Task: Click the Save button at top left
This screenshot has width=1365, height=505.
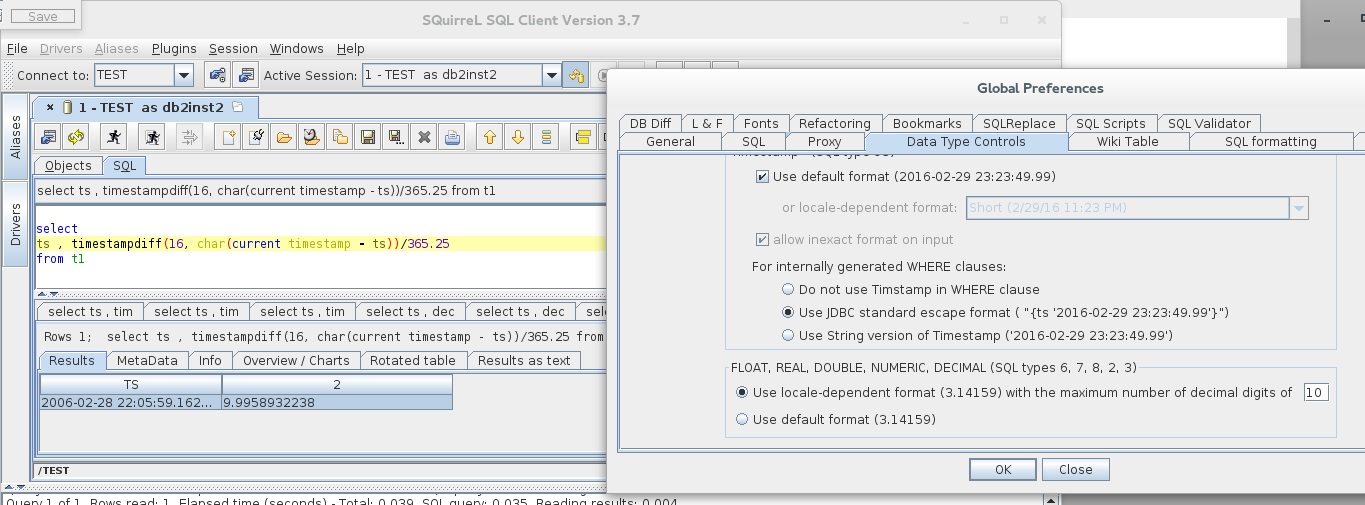Action: [42, 16]
